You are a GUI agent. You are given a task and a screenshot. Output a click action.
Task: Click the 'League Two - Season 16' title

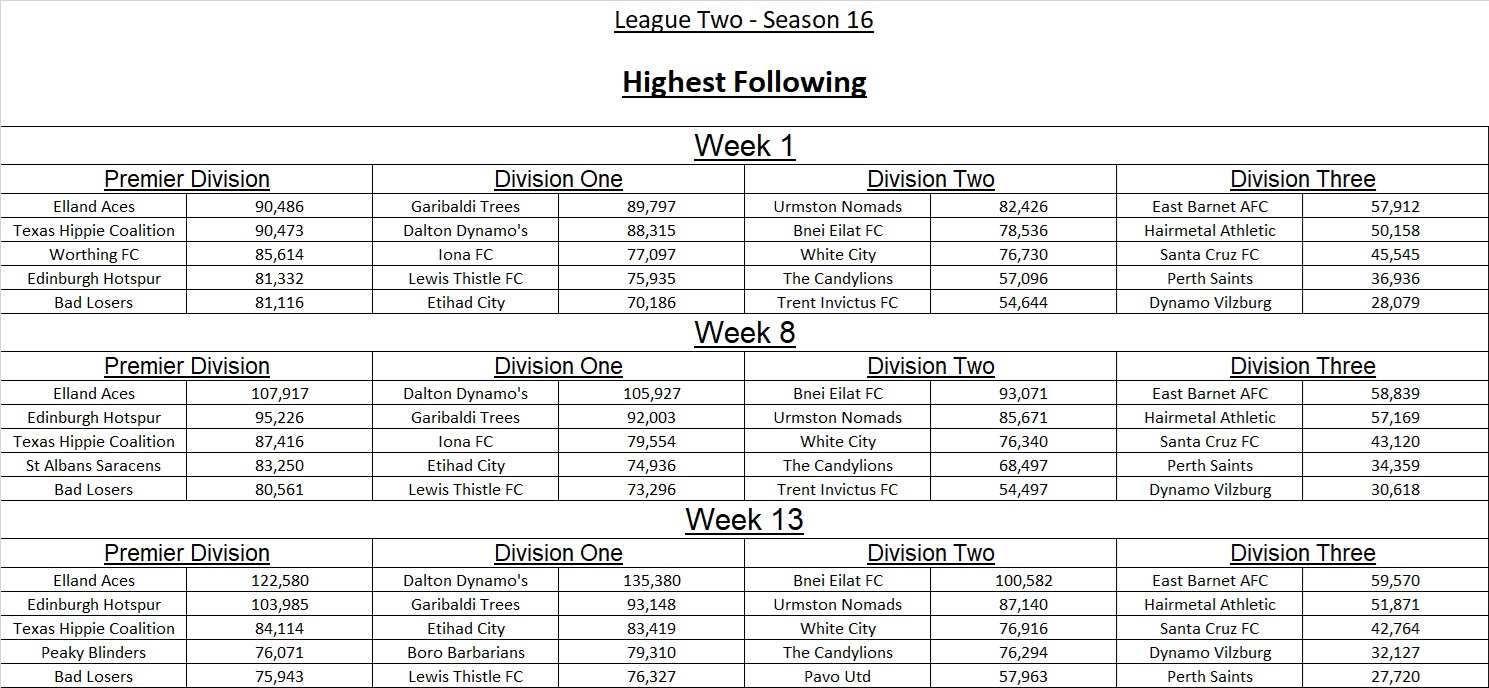pos(744,20)
